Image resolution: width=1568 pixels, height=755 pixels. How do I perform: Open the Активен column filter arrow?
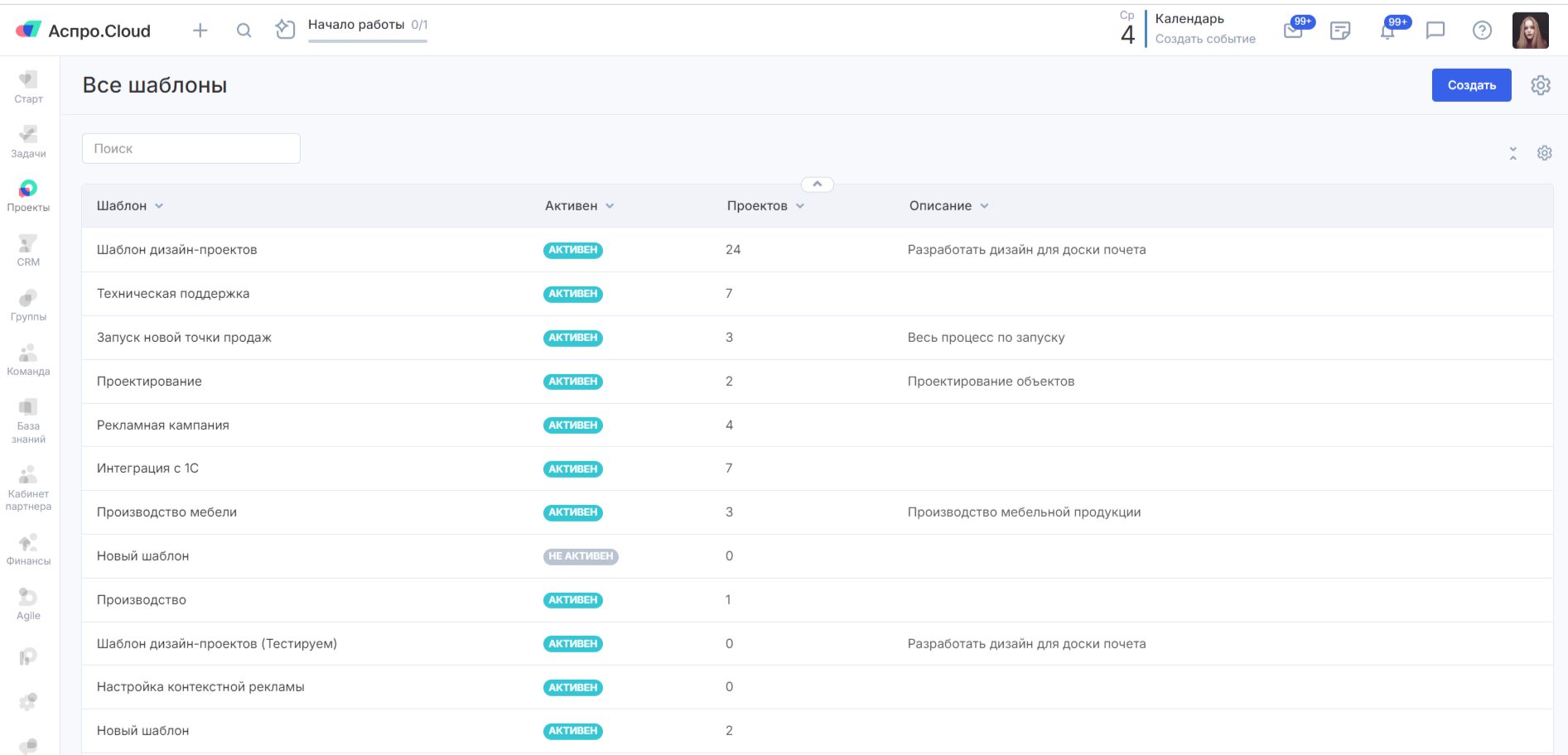click(610, 206)
